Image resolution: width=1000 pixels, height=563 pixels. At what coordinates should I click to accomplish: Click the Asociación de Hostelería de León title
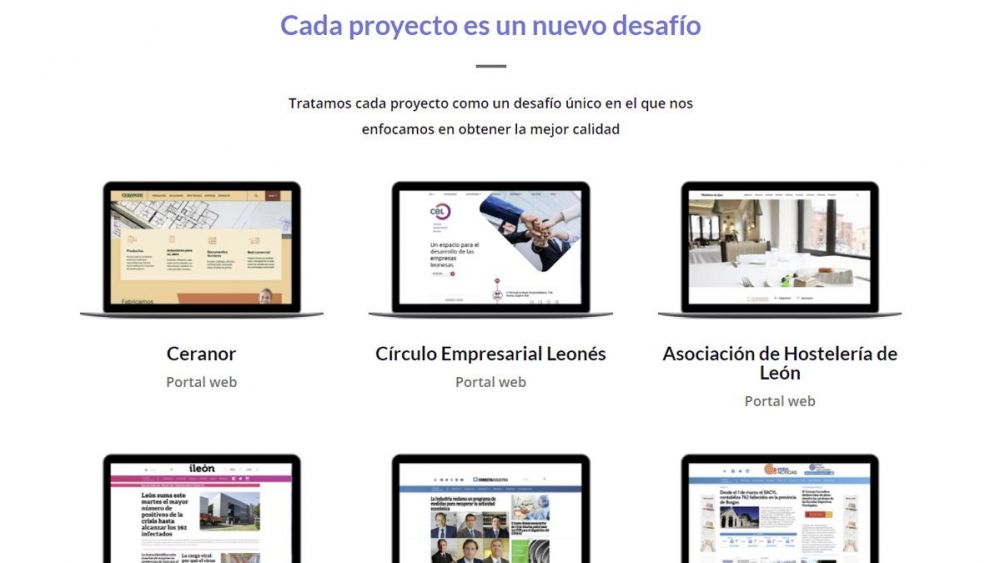pyautogui.click(x=779, y=363)
